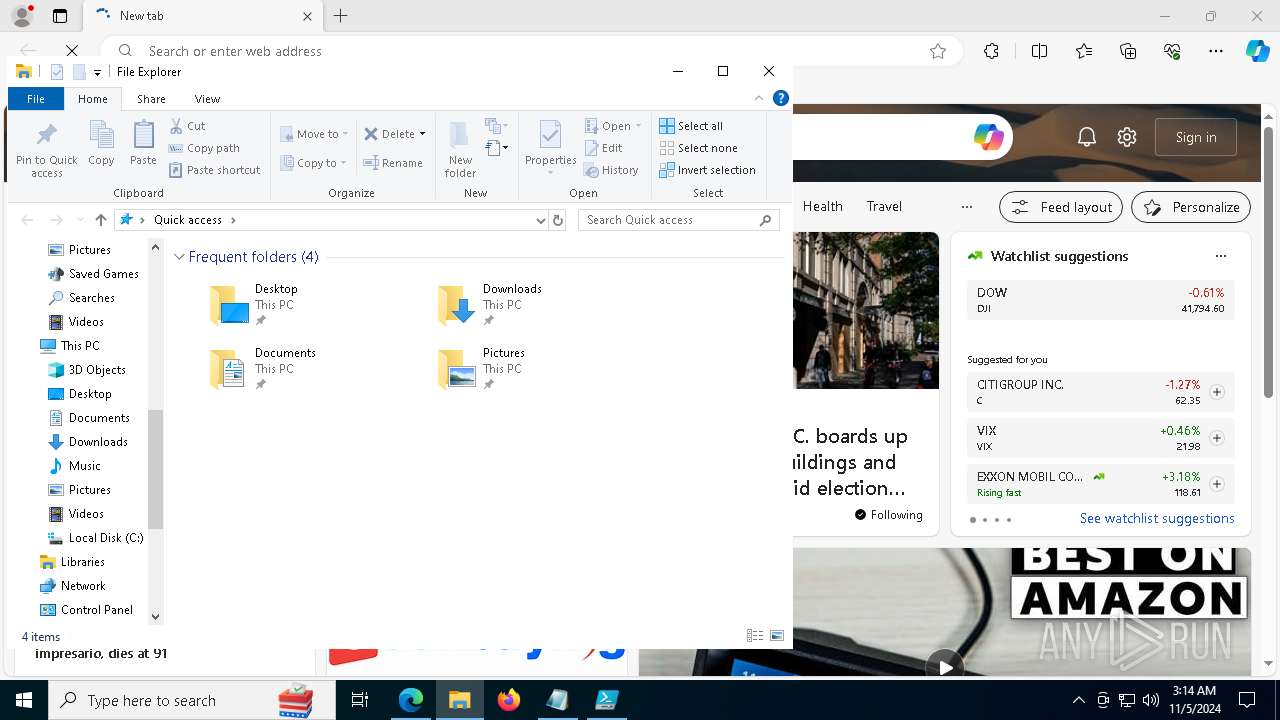
Task: Open Edge Collections icon
Action: click(1128, 51)
